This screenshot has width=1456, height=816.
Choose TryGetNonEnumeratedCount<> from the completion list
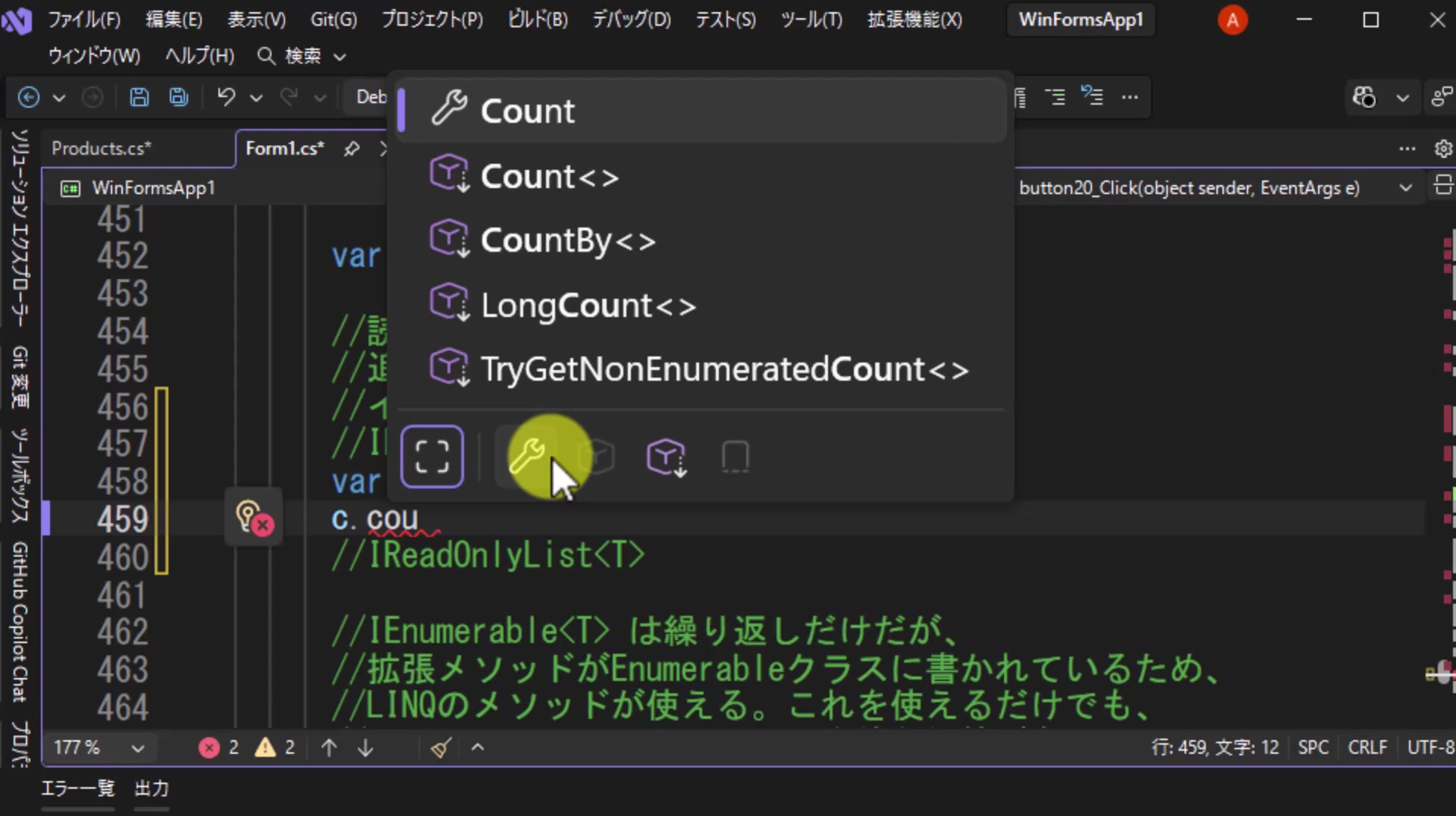pos(701,369)
